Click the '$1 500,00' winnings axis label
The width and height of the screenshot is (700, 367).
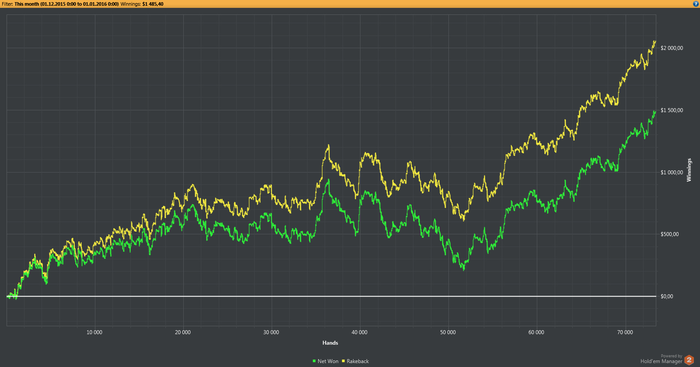[x=671, y=110]
